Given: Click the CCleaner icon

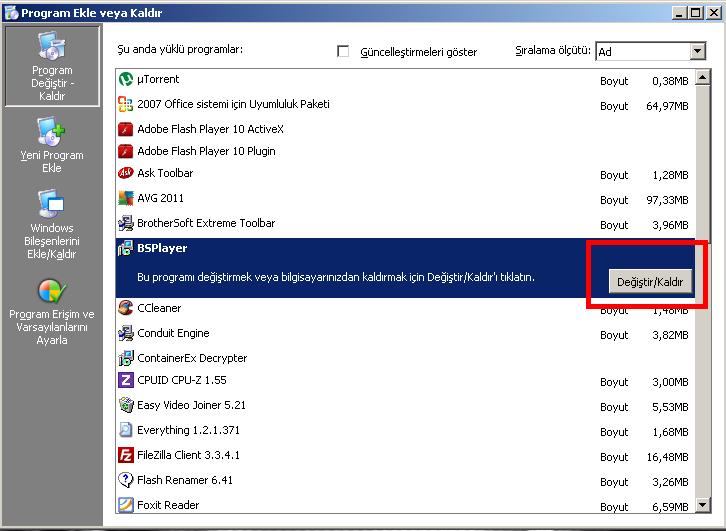Looking at the screenshot, I should point(125,308).
